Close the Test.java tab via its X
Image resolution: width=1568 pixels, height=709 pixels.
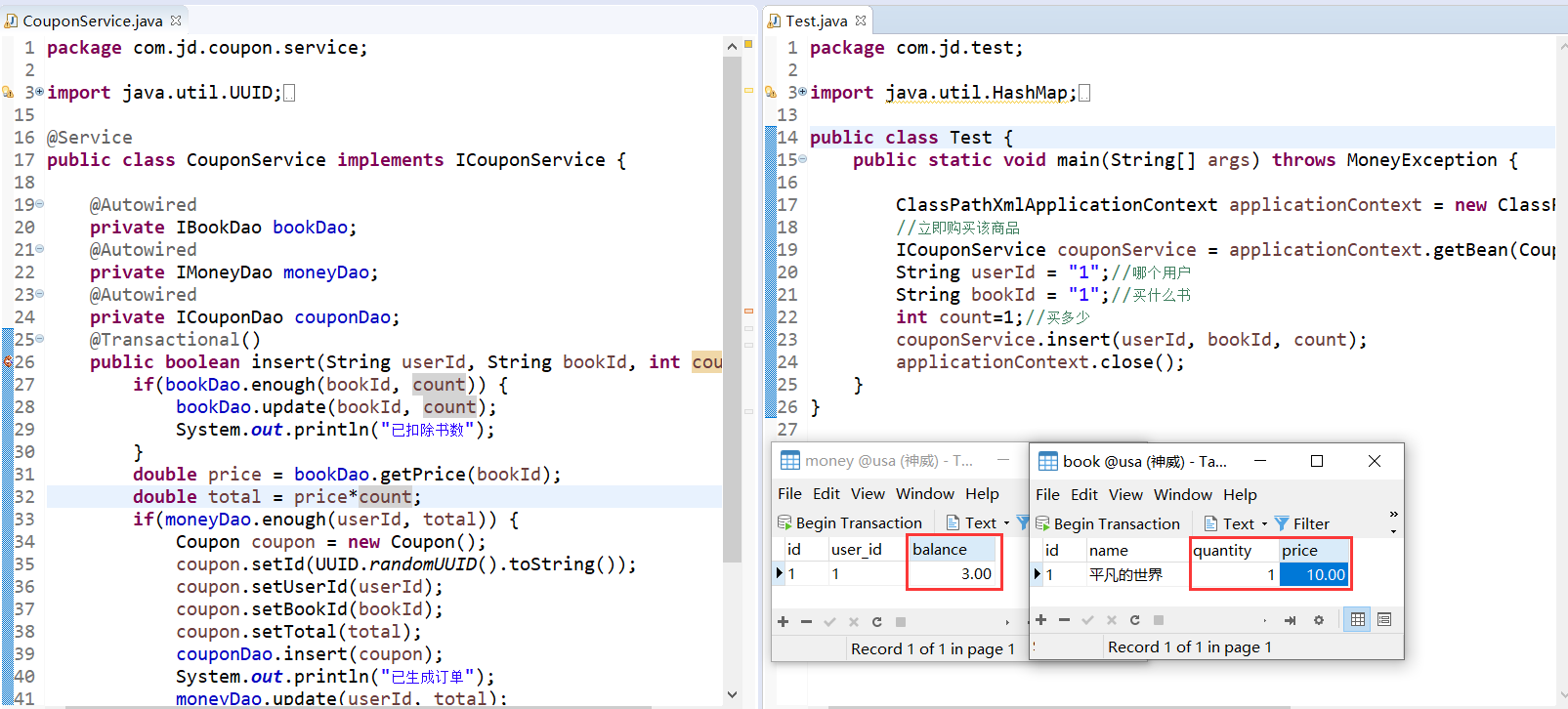pyautogui.click(x=861, y=20)
